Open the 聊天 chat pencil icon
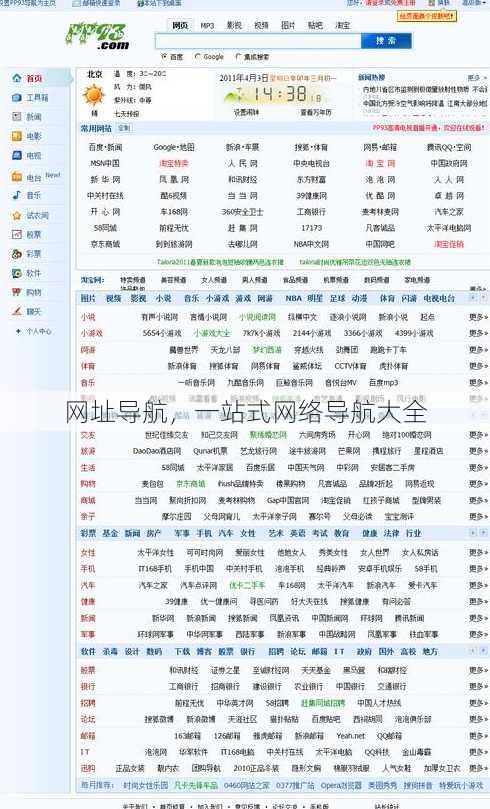This screenshot has width=490, height=809. (x=17, y=312)
